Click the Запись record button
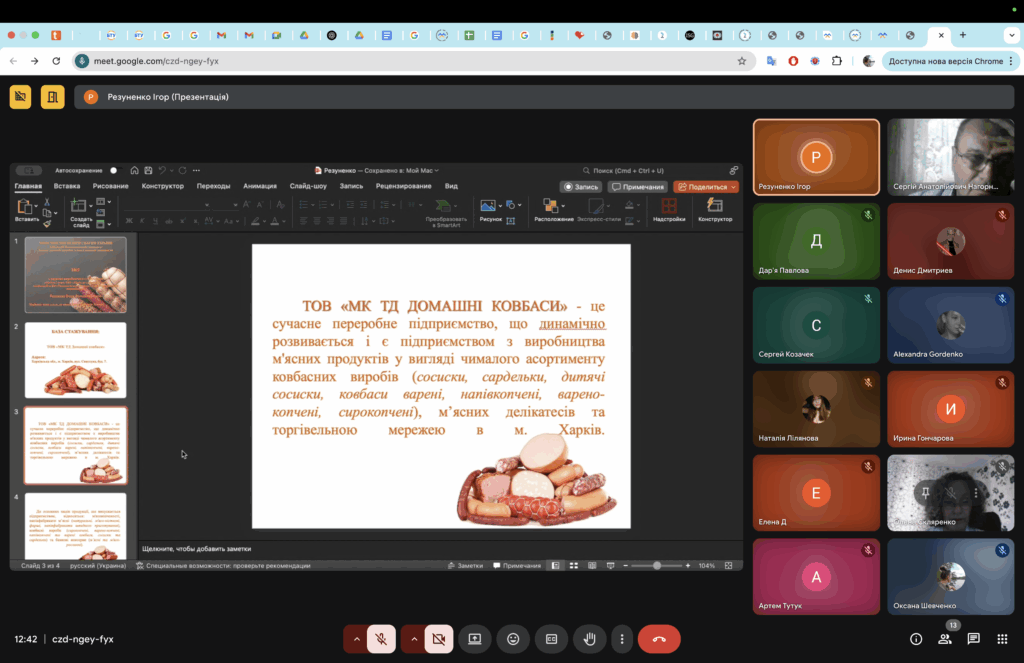1024x663 pixels. pyautogui.click(x=581, y=187)
